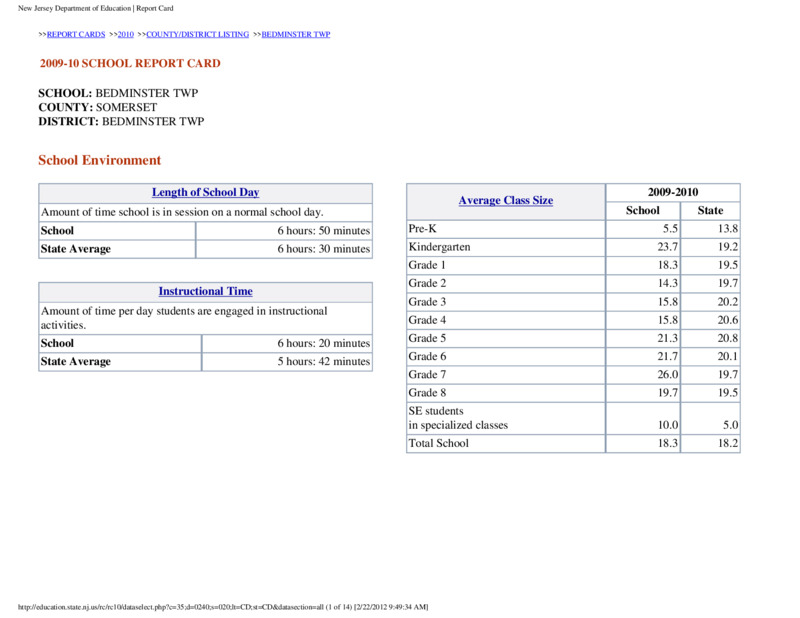
Task: Select the SE students in specialized classes label
Action: pyautogui.click(x=458, y=418)
